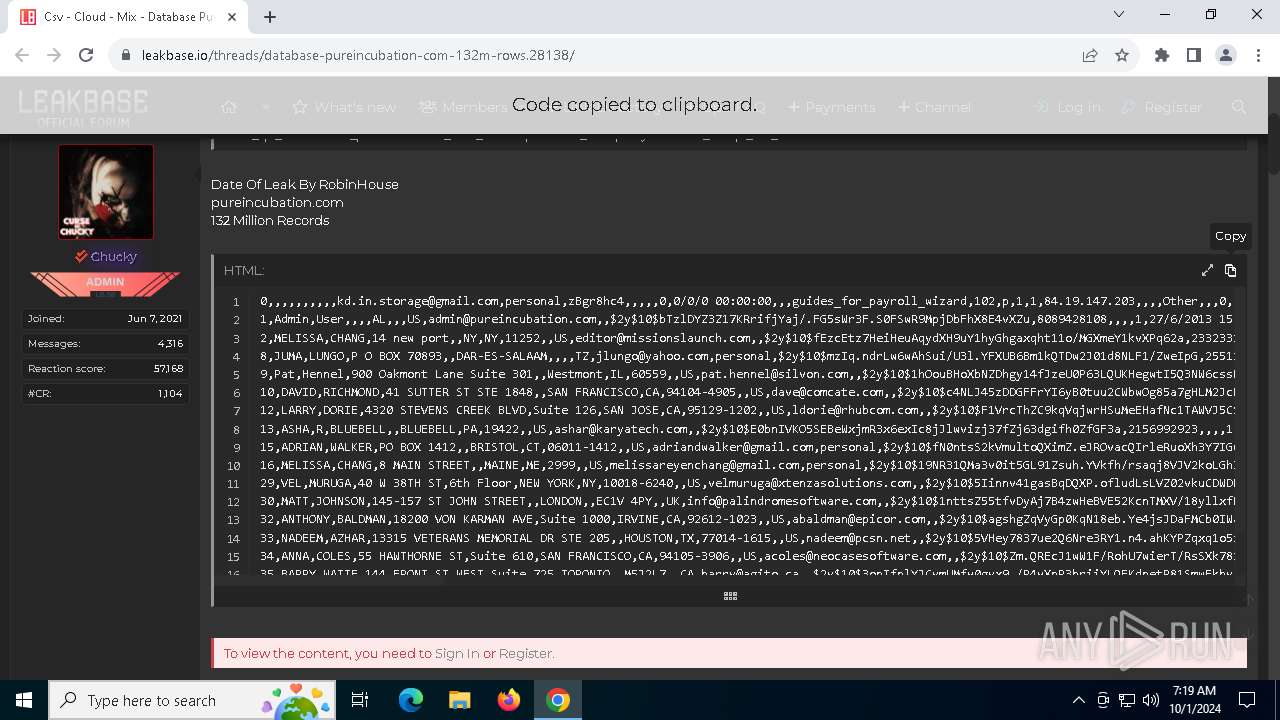Share this page icon in address bar
1280x720 pixels.
click(1090, 55)
